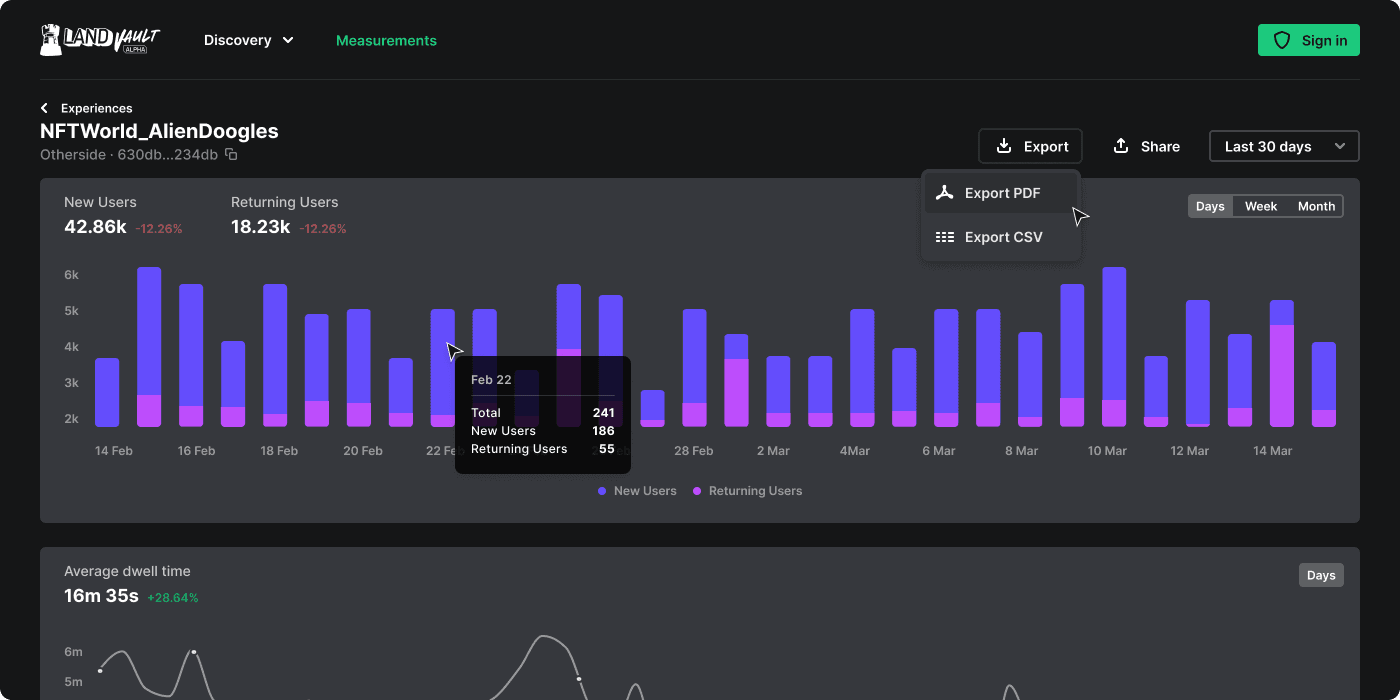The height and width of the screenshot is (700, 1400).
Task: Click the Average dwell time heading
Action: click(127, 571)
